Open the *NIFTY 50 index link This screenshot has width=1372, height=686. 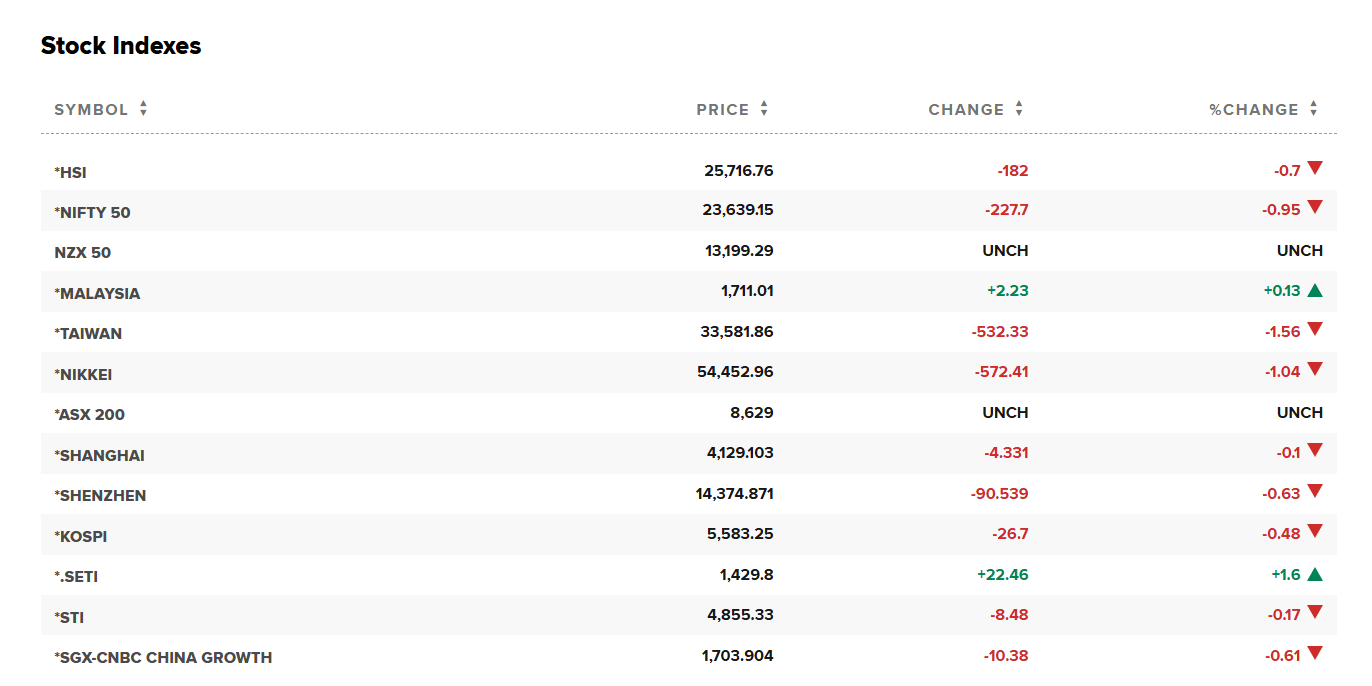[92, 213]
